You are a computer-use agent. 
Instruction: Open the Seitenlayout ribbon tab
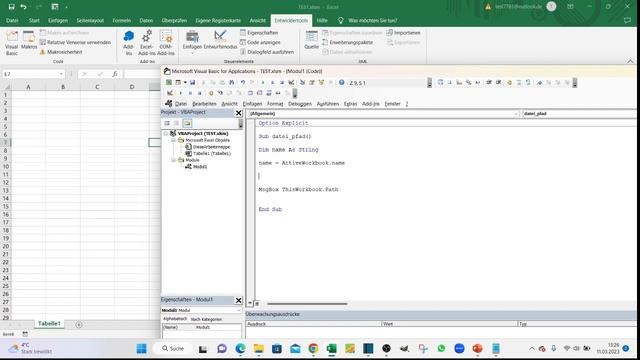(x=90, y=20)
